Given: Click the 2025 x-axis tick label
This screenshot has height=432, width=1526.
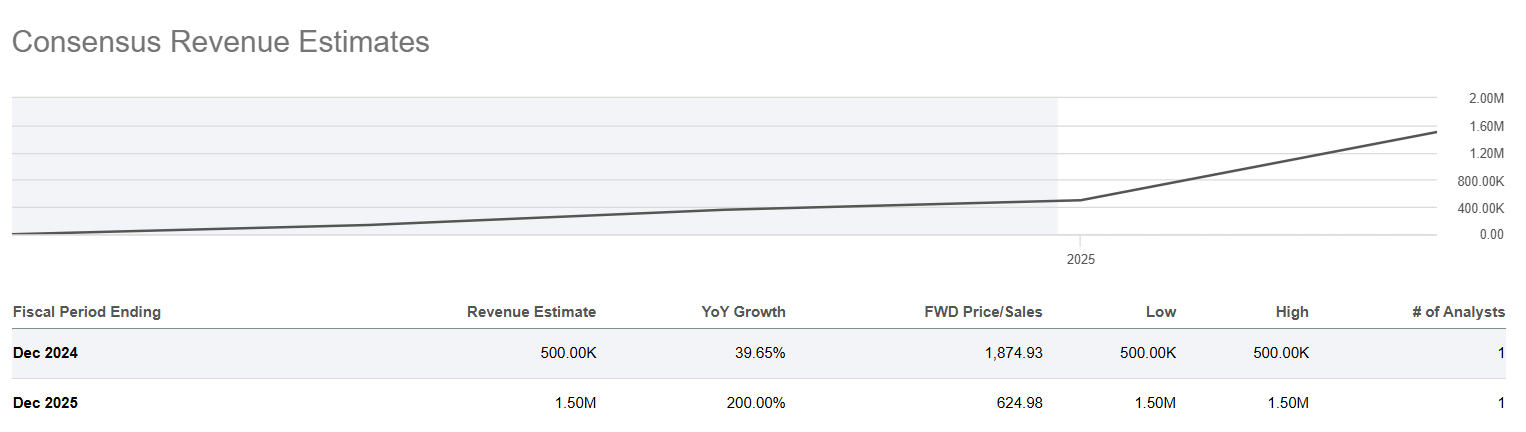Looking at the screenshot, I should tap(1080, 259).
